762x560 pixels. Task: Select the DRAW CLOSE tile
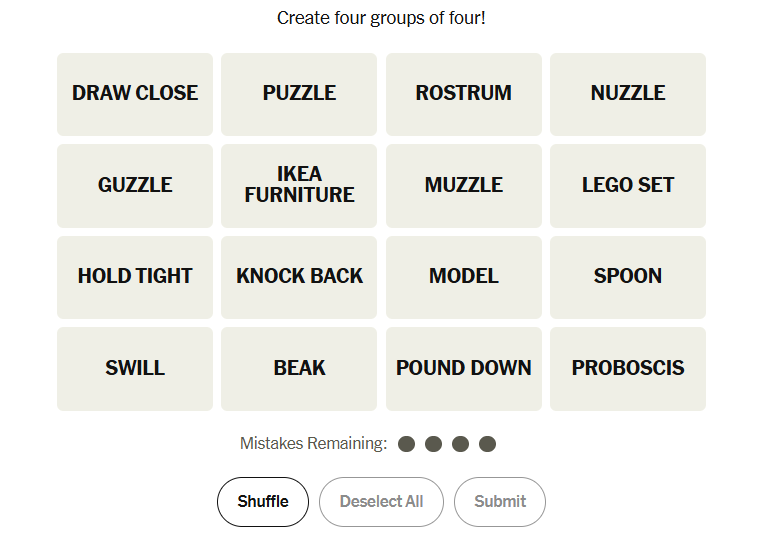point(135,94)
